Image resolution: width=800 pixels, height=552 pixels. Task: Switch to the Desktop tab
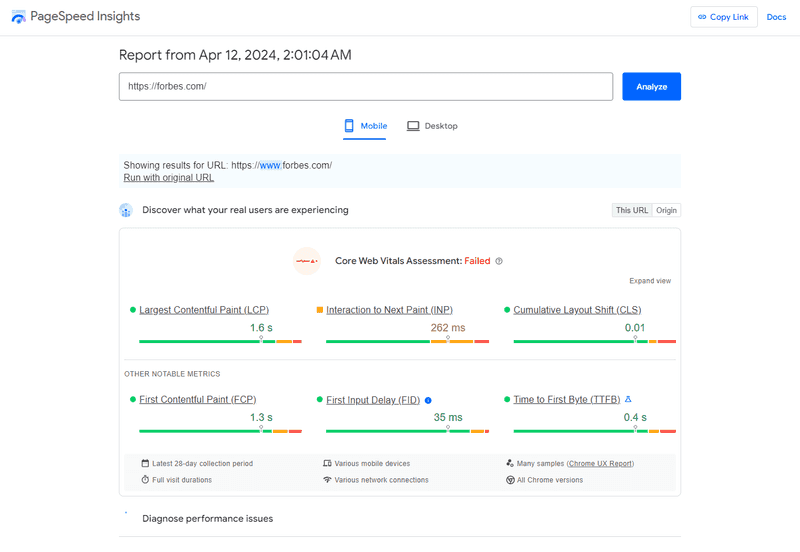coord(432,126)
